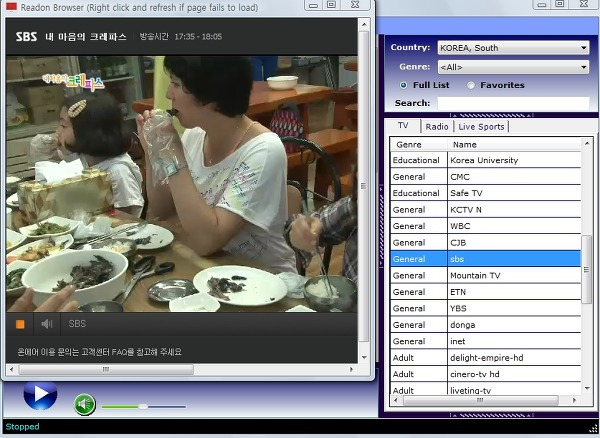Viewport: 600px width, 438px height.
Task: Switch to the Radio tab
Action: point(437,127)
